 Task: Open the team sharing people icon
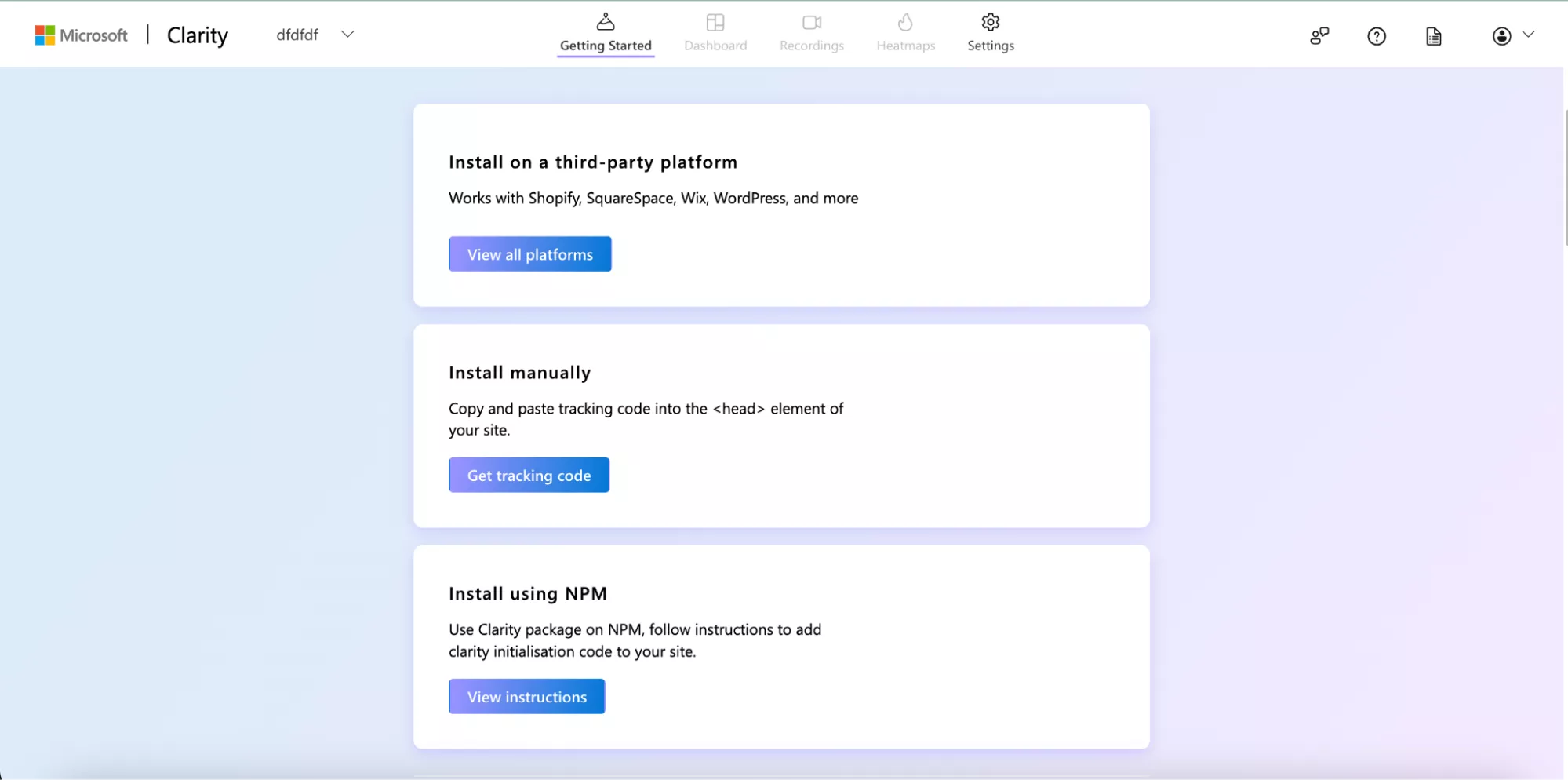(1319, 36)
